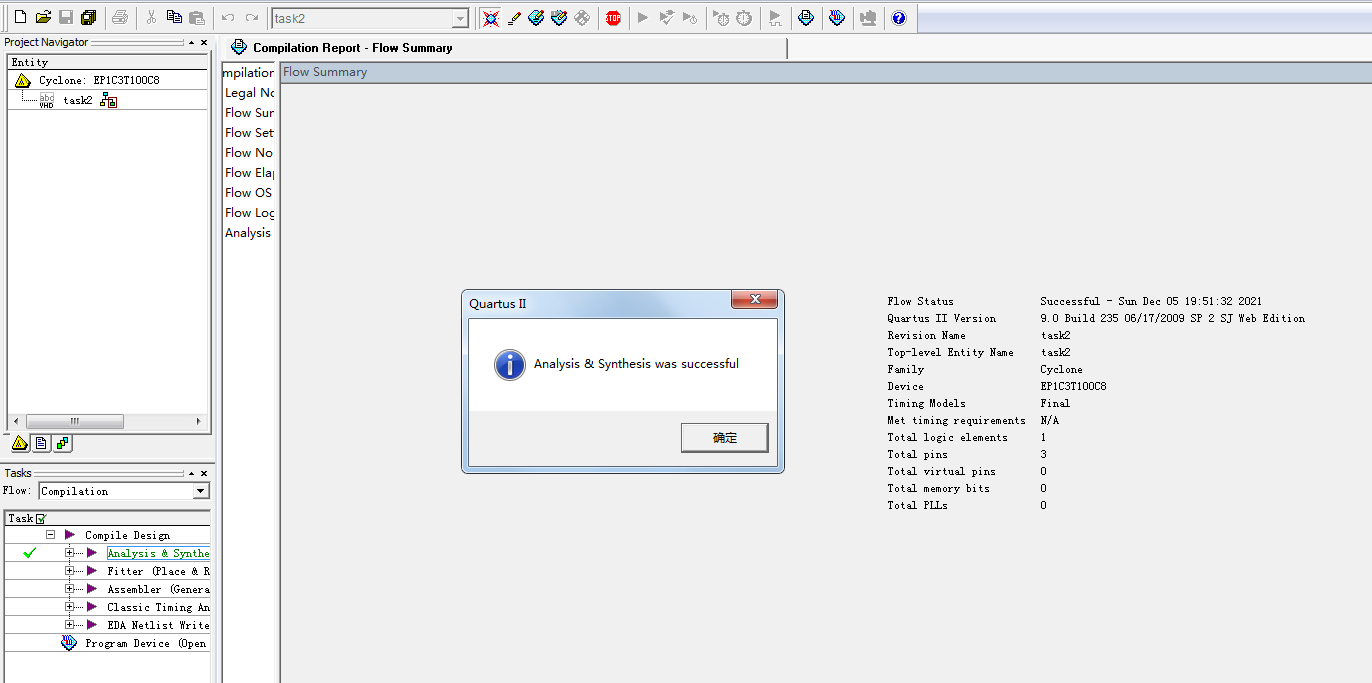Collapse the Compile Design tree node

click(50, 535)
